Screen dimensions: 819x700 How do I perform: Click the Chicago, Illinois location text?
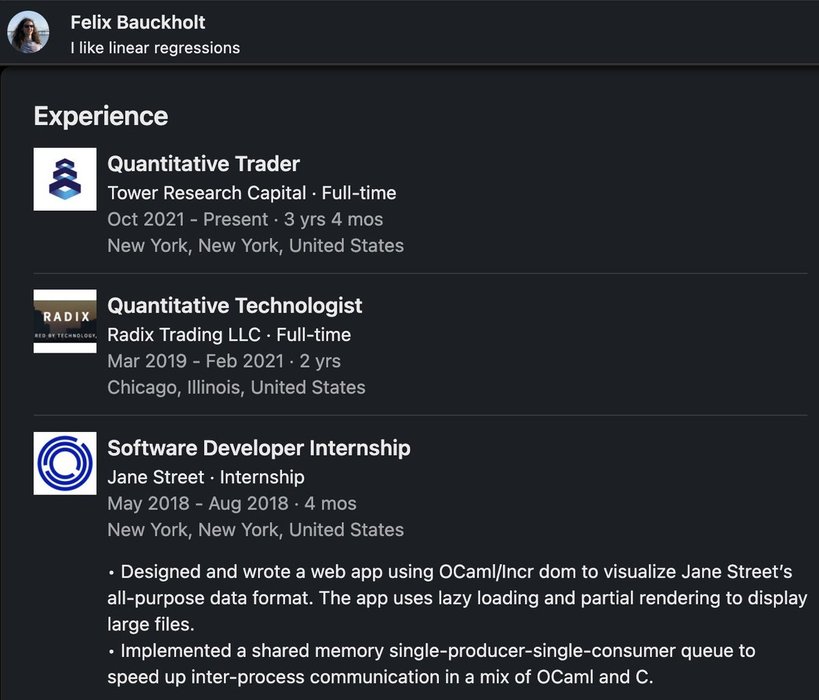coord(237,387)
